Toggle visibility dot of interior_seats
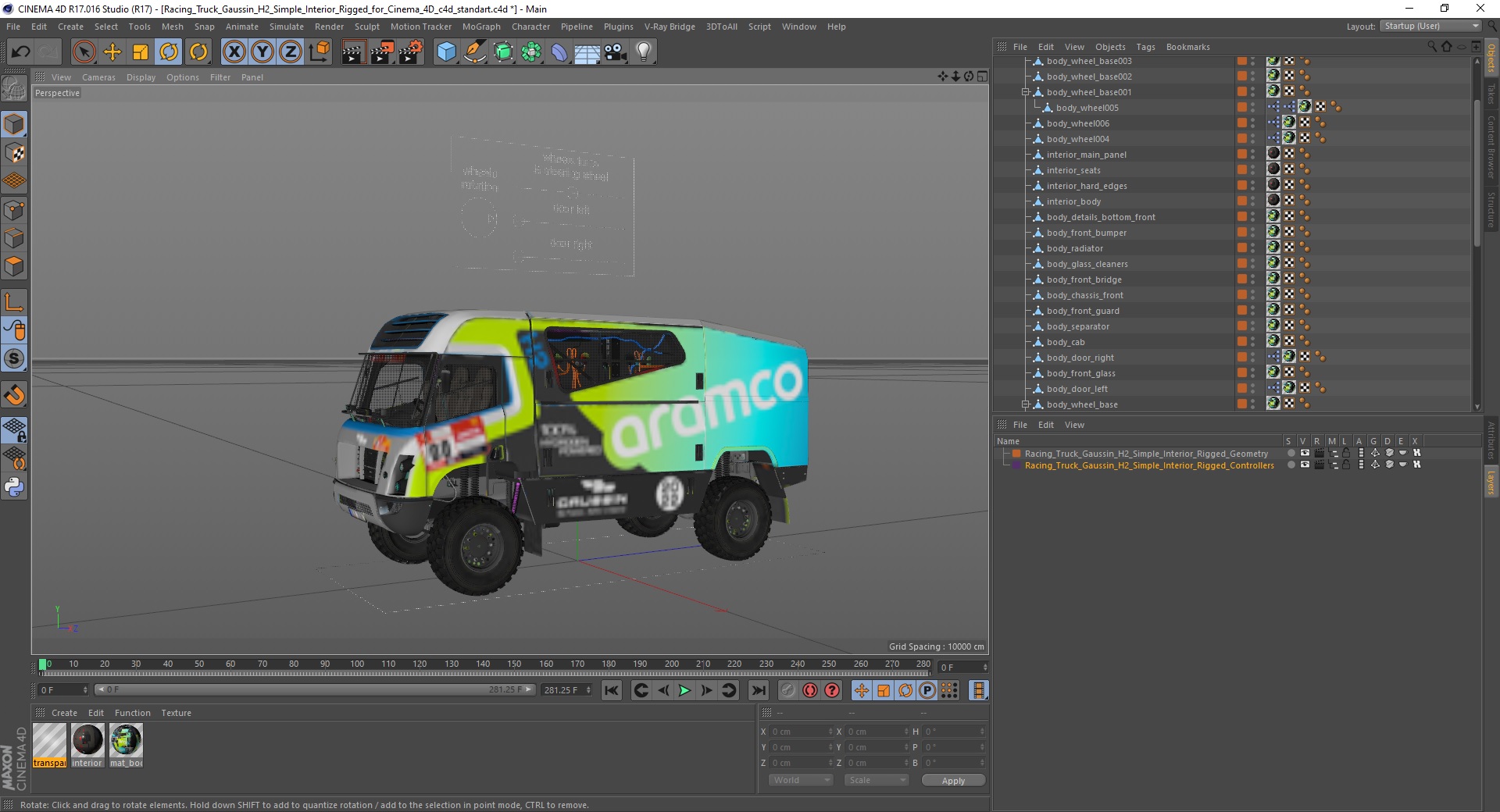The width and height of the screenshot is (1500, 812). point(1253,167)
